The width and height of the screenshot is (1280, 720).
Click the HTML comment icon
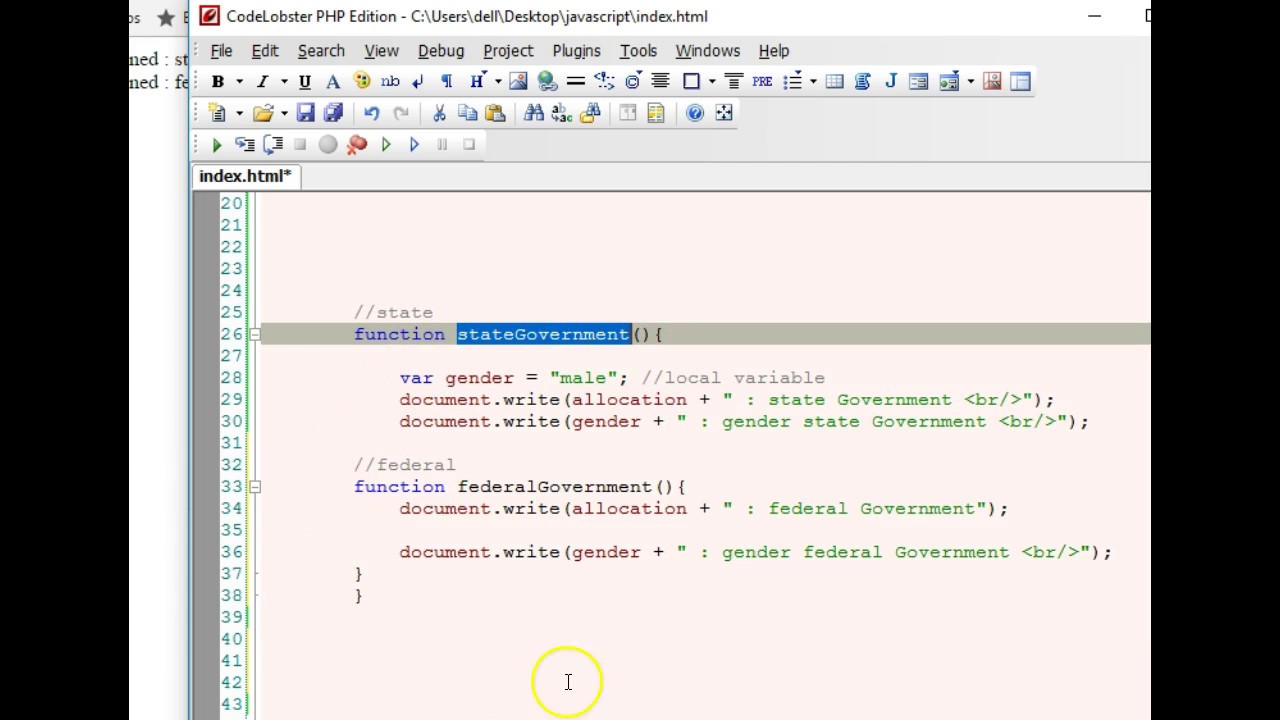604,82
